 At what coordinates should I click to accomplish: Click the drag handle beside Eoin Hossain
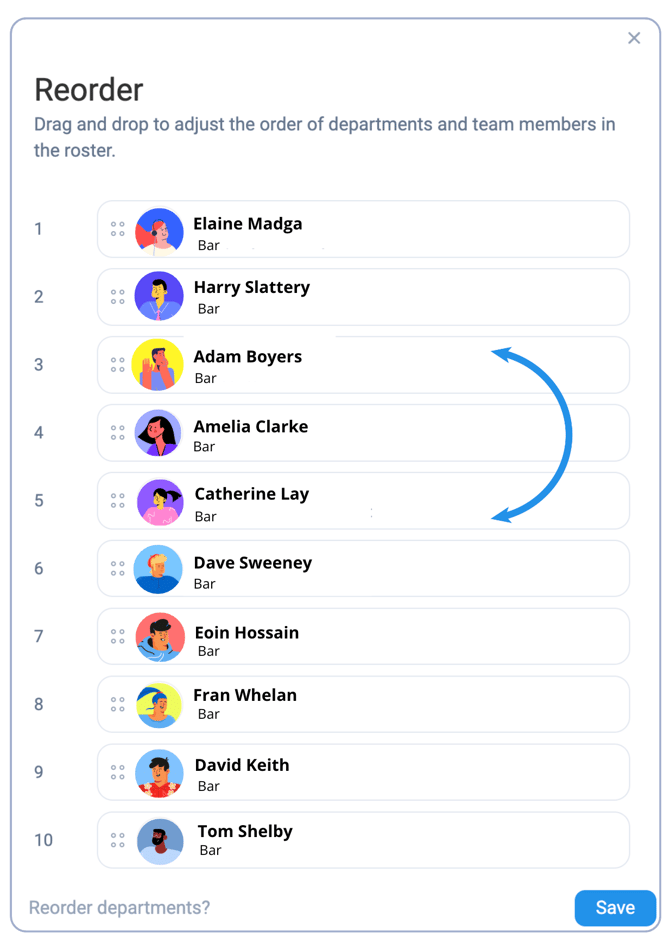point(117,636)
